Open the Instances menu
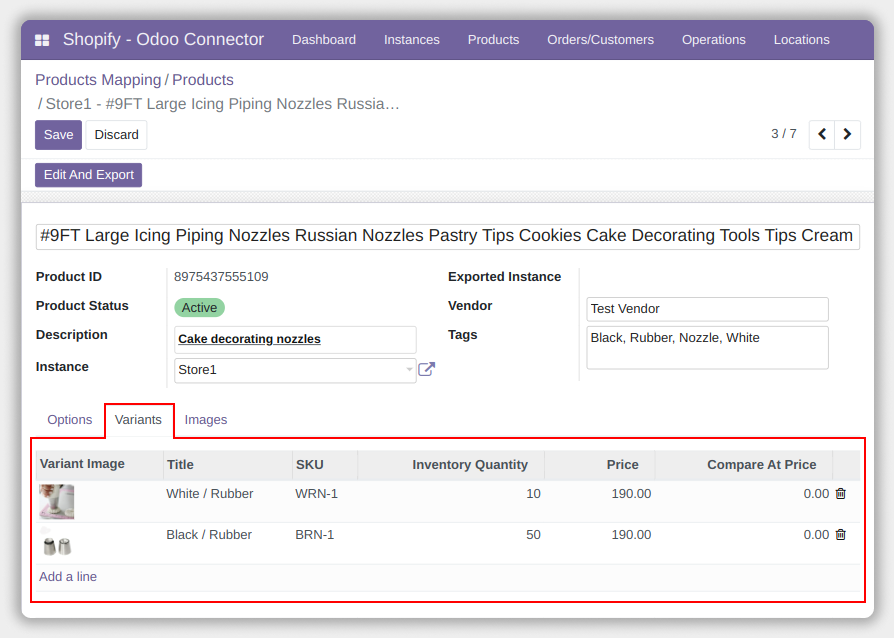Image resolution: width=894 pixels, height=638 pixels. click(412, 40)
